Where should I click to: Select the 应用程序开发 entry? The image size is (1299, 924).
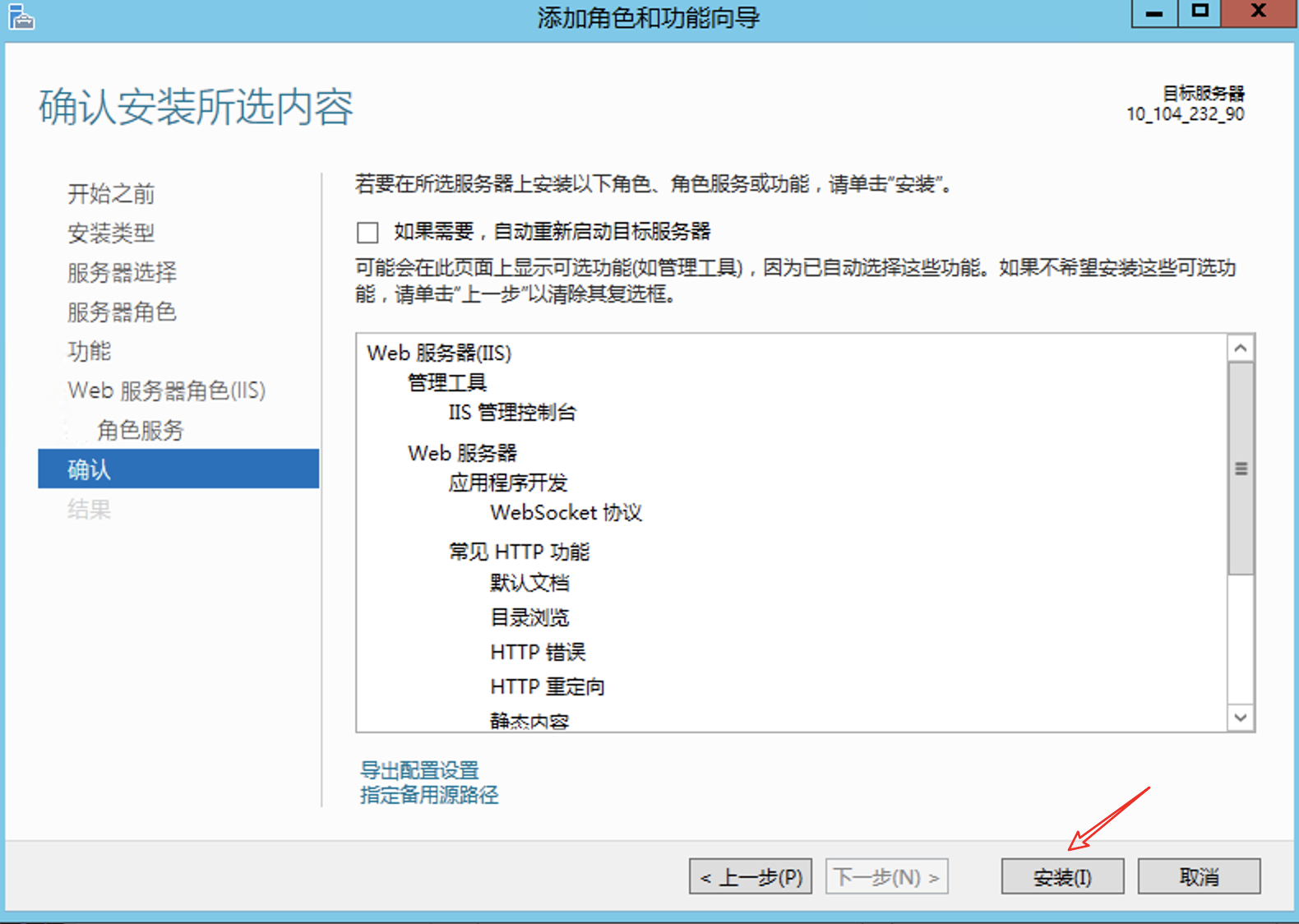[x=508, y=483]
